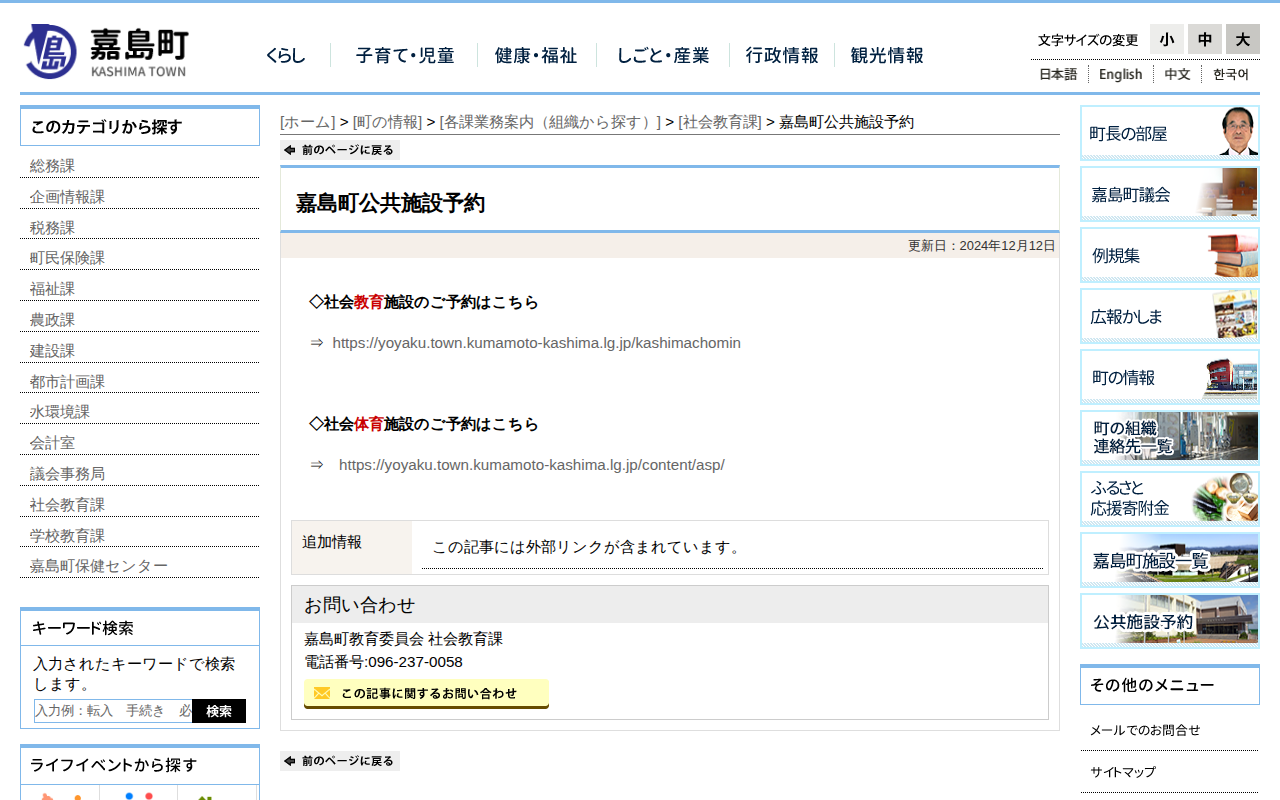Open the 広報かしま banner
The width and height of the screenshot is (1280, 800).
1168,315
